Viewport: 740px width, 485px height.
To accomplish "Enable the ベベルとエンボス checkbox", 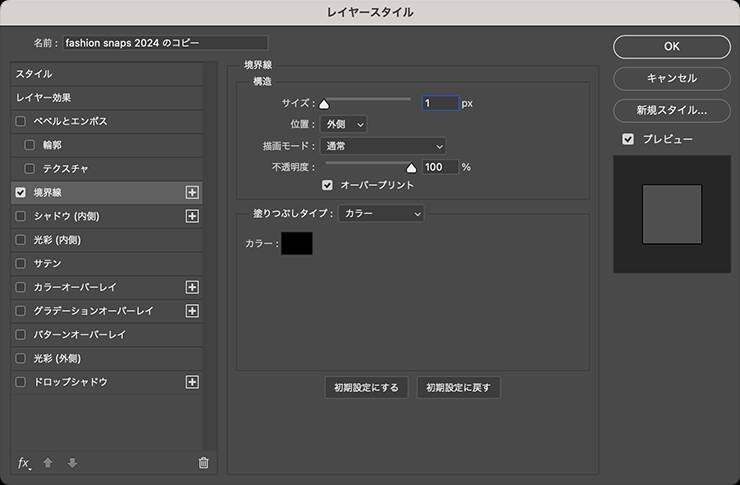I will click(x=21, y=121).
